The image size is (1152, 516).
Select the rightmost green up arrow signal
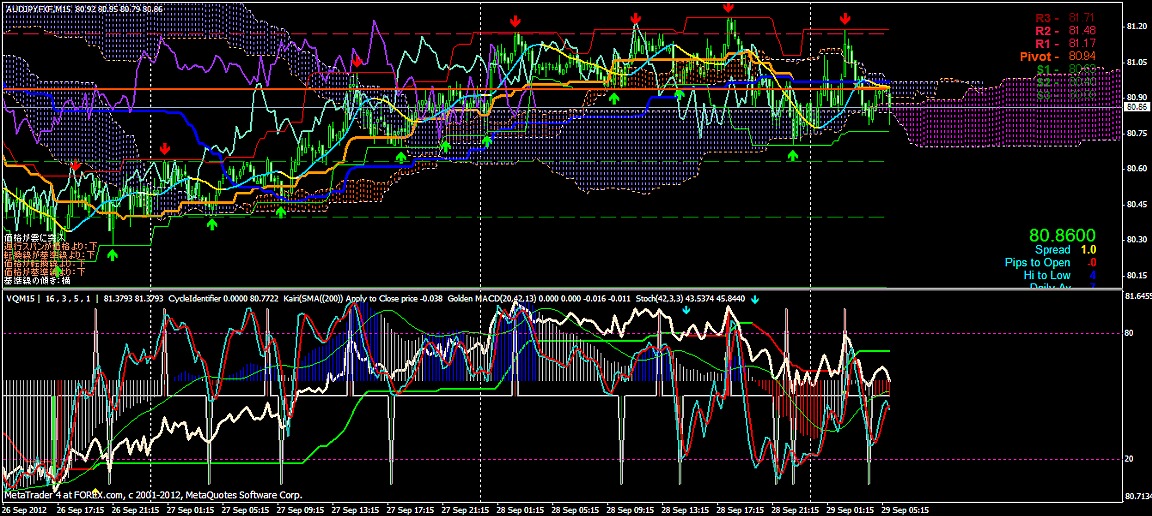click(793, 155)
